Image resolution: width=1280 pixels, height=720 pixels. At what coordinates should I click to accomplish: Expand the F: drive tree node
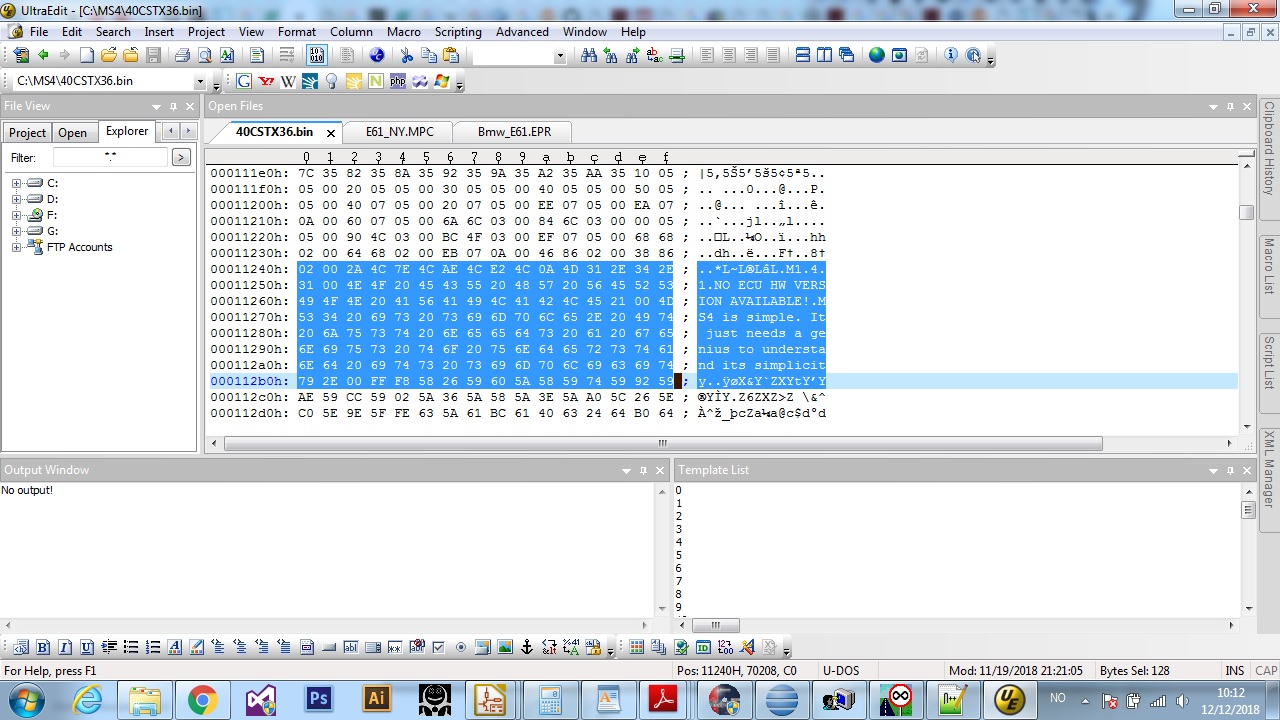click(x=17, y=215)
